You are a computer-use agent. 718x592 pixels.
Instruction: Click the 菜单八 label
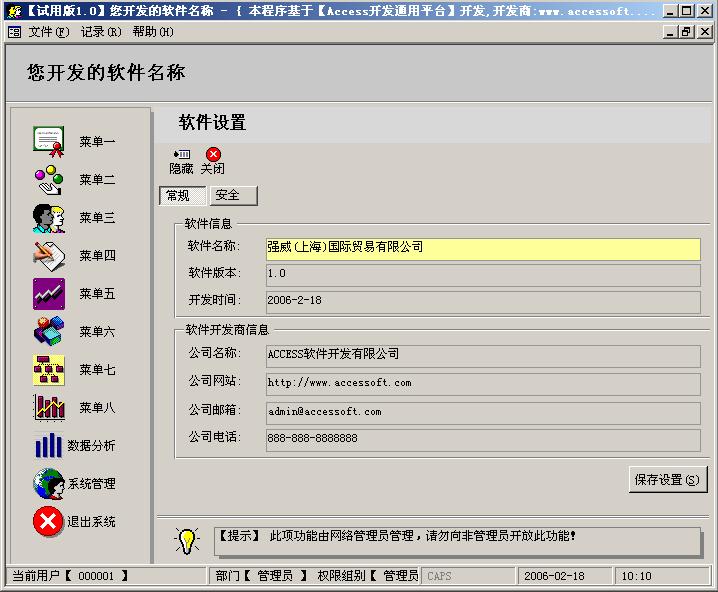click(97, 407)
